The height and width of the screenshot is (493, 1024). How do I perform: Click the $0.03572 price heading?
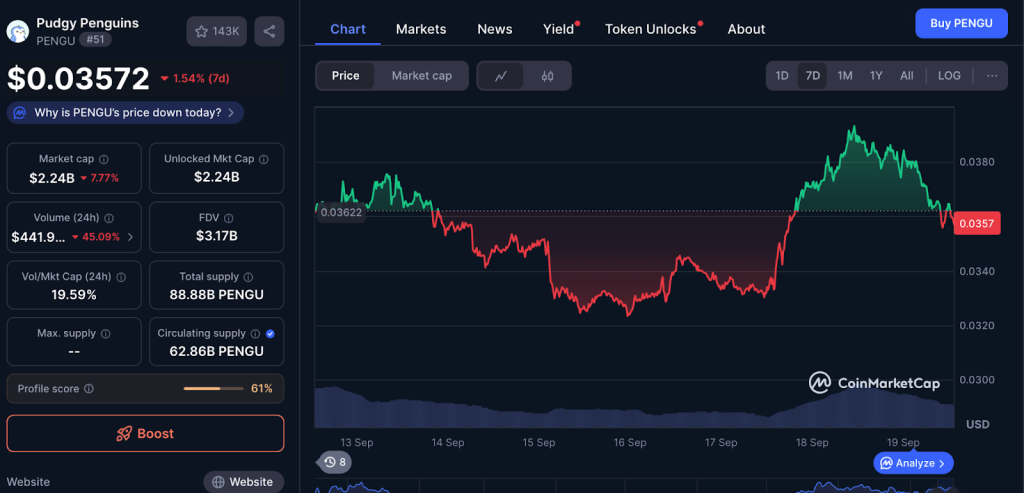[78, 79]
